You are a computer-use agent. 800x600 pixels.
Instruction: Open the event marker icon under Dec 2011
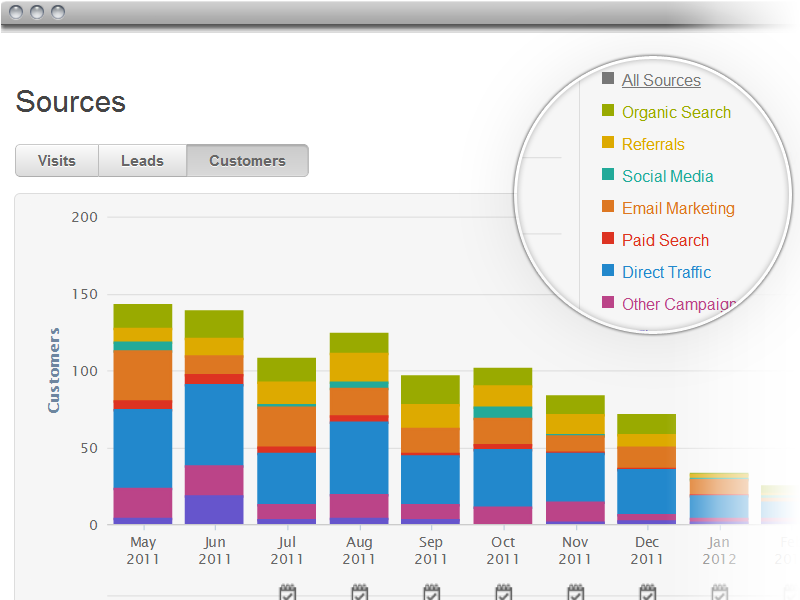pos(647,592)
